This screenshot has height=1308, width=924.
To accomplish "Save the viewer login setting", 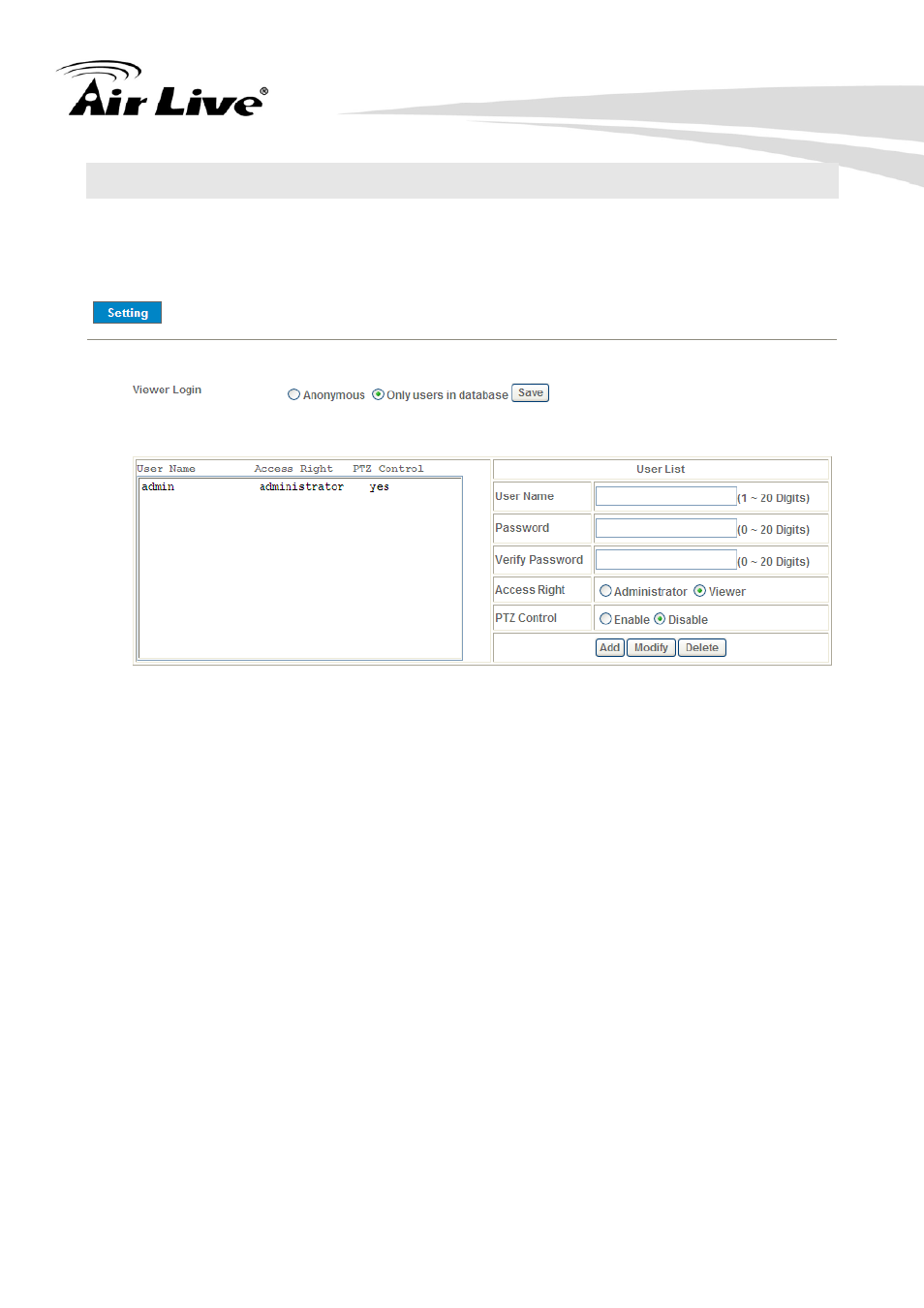I will [530, 393].
